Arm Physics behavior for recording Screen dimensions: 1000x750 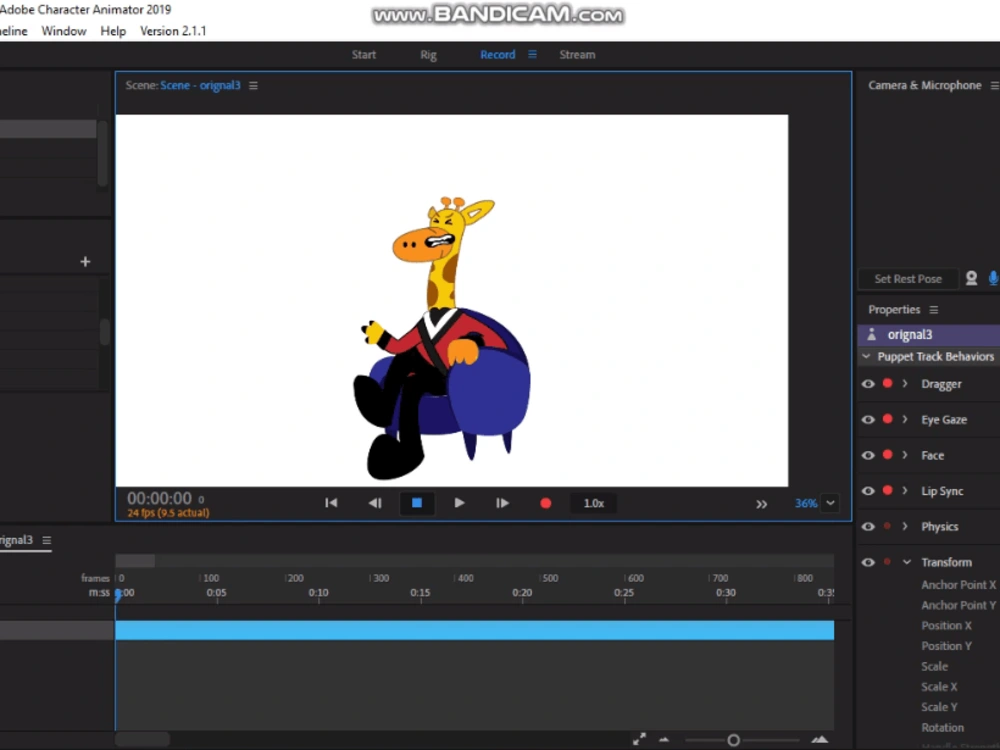tap(887, 526)
